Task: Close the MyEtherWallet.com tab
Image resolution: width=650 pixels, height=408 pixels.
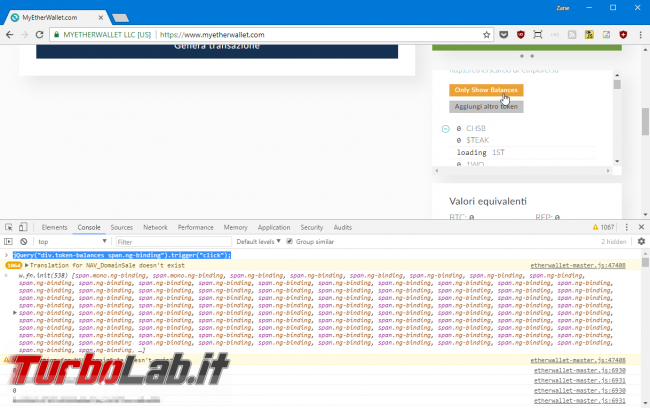Action: click(x=101, y=18)
